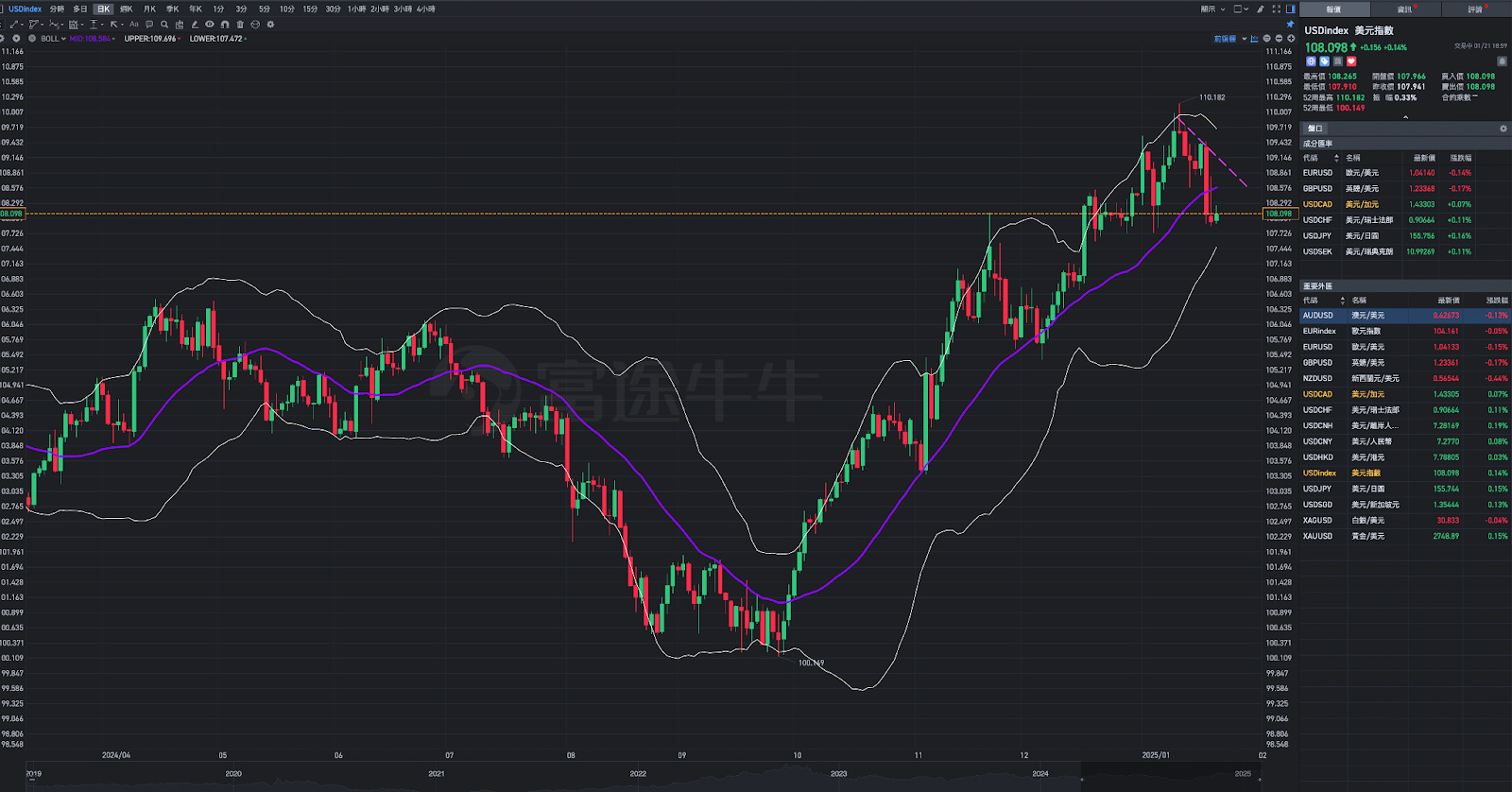Click the blue chart axis icon
1512x792 pixels.
coord(1254,39)
